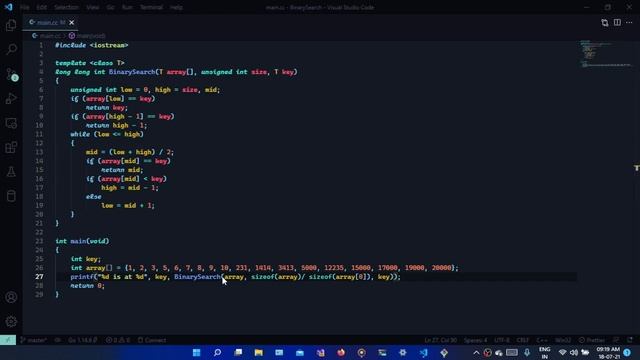Click the minimap code overview

coord(606,54)
